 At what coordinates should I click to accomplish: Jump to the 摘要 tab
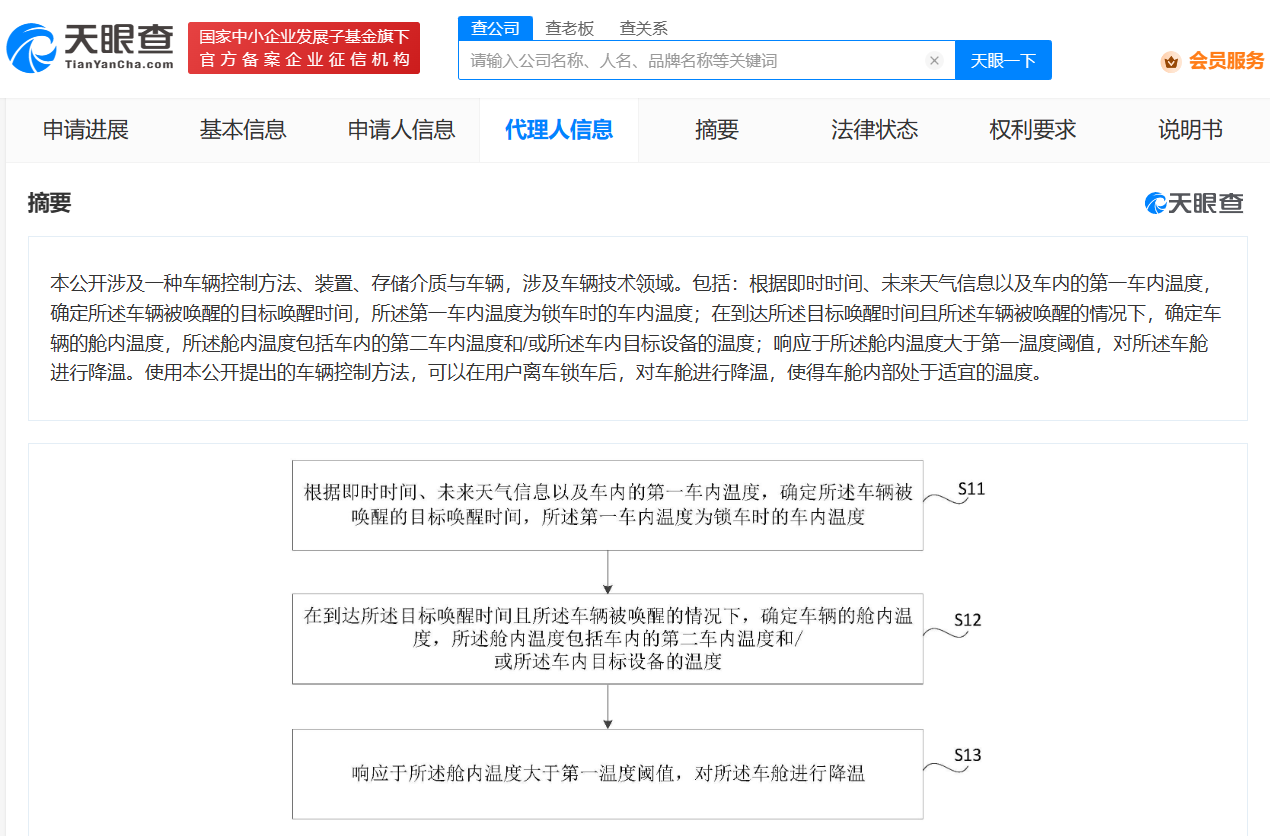click(x=717, y=130)
